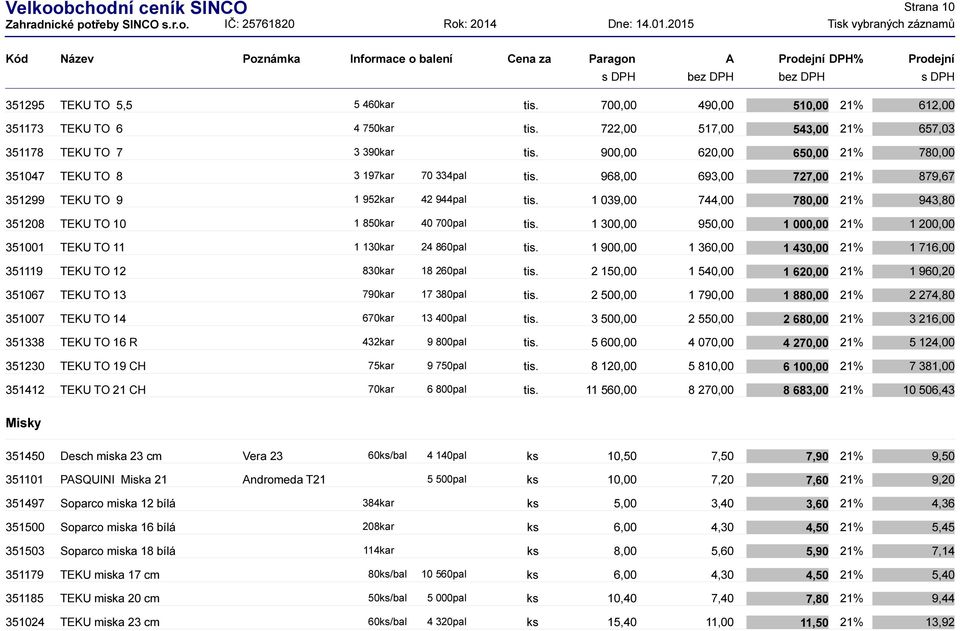960x631 pixels.
Task: Click pallet quantity '18 260pal'
Action: pyautogui.click(x=444, y=271)
